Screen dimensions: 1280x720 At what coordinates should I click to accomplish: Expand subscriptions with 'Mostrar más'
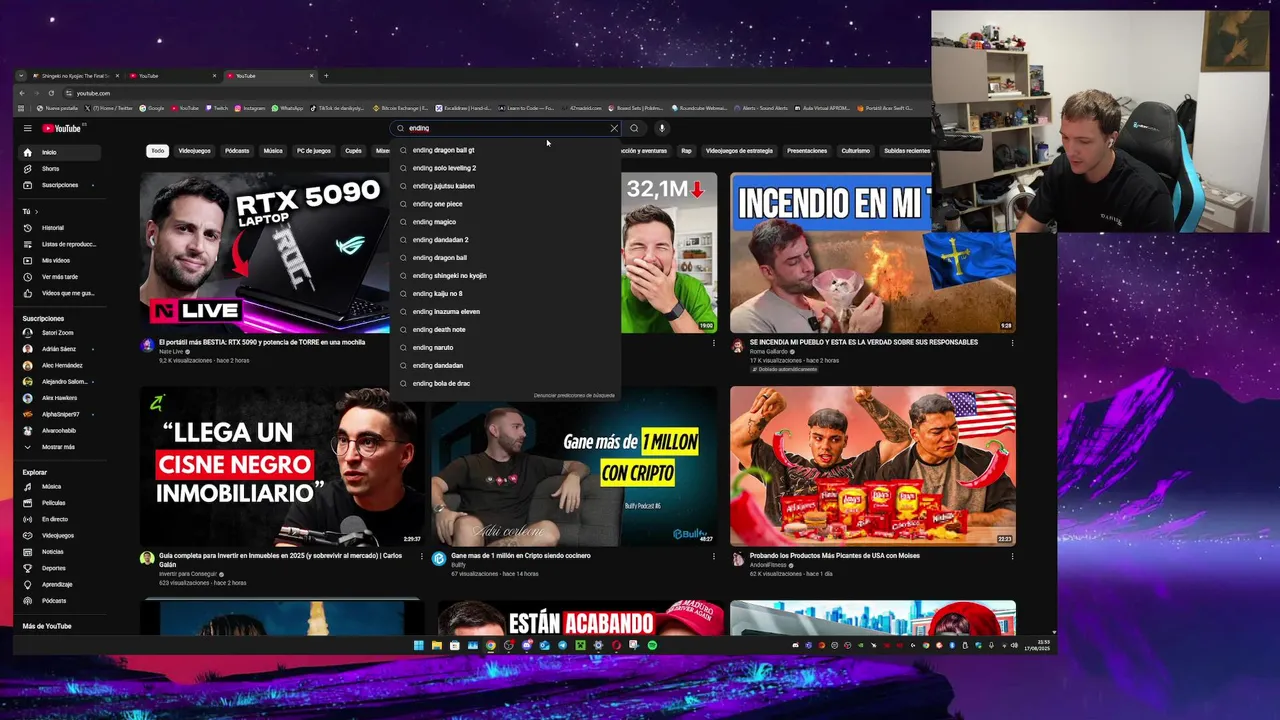coord(60,447)
